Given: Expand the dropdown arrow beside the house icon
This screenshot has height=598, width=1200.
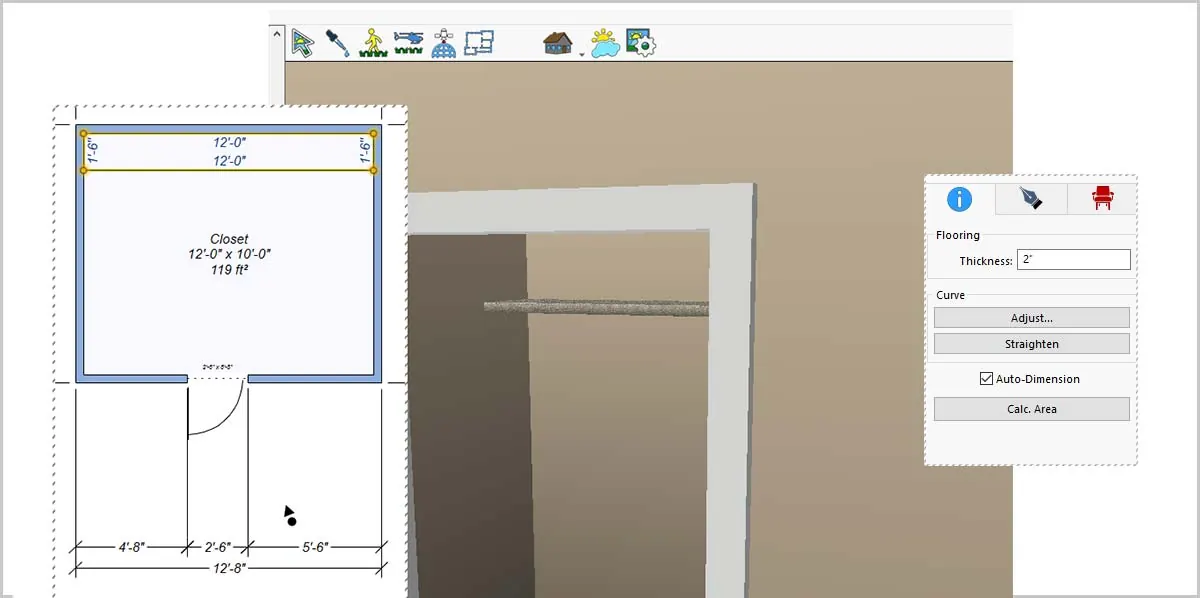Looking at the screenshot, I should [581, 53].
